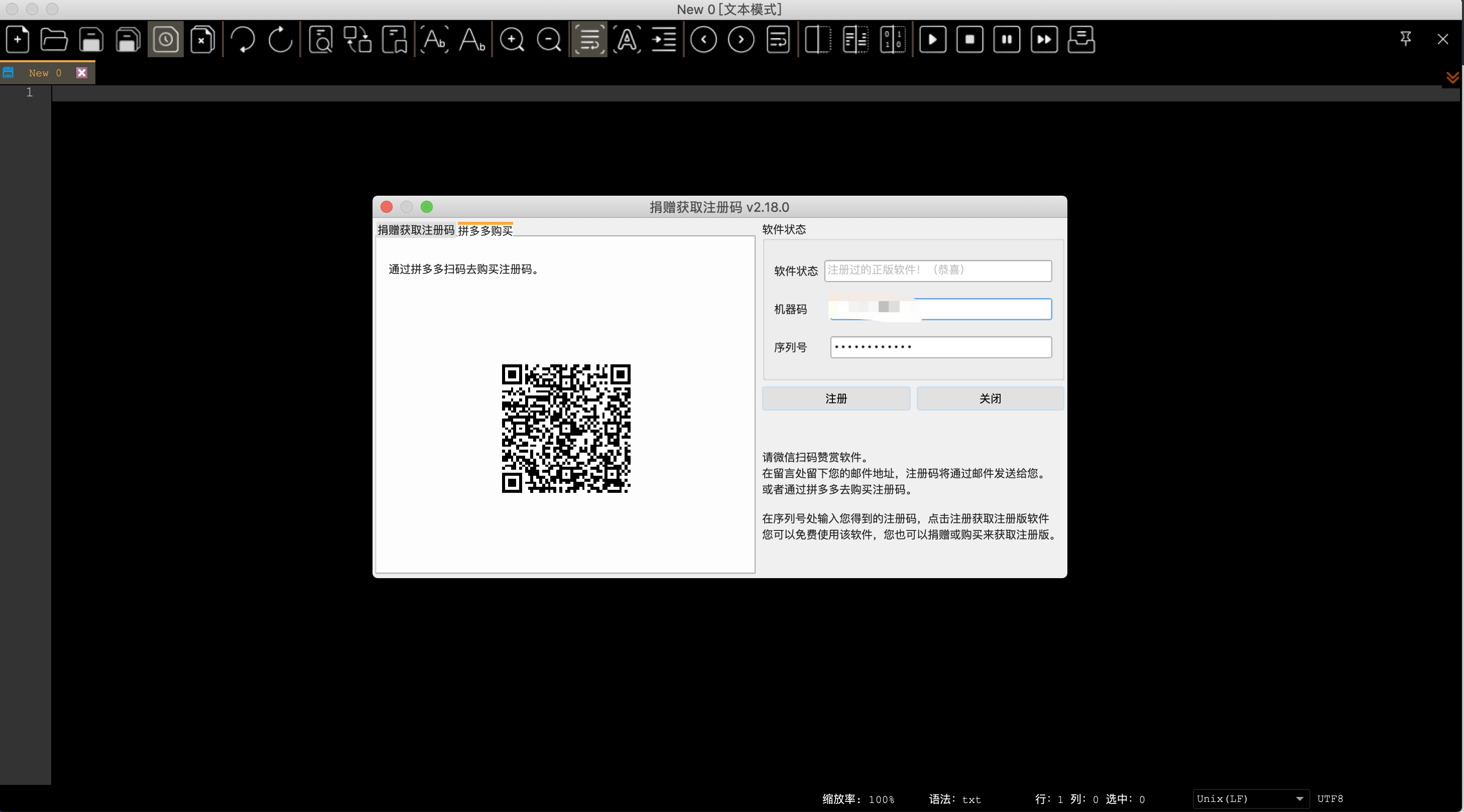Redo with the clockwise arrow icon
This screenshot has height=812, width=1464.
pos(280,40)
